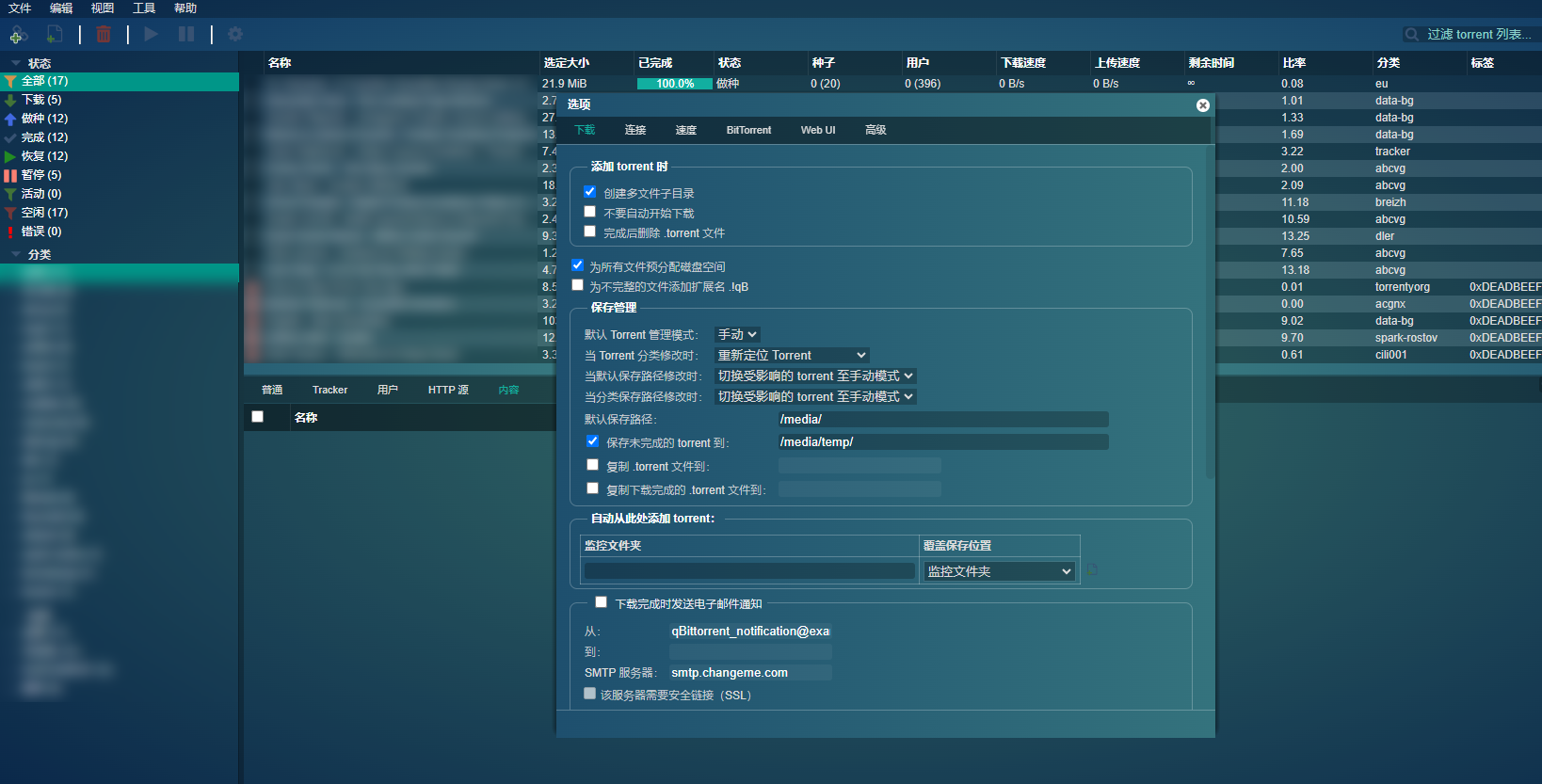Uncheck 创建多文件子目录 checkbox

click(x=590, y=192)
